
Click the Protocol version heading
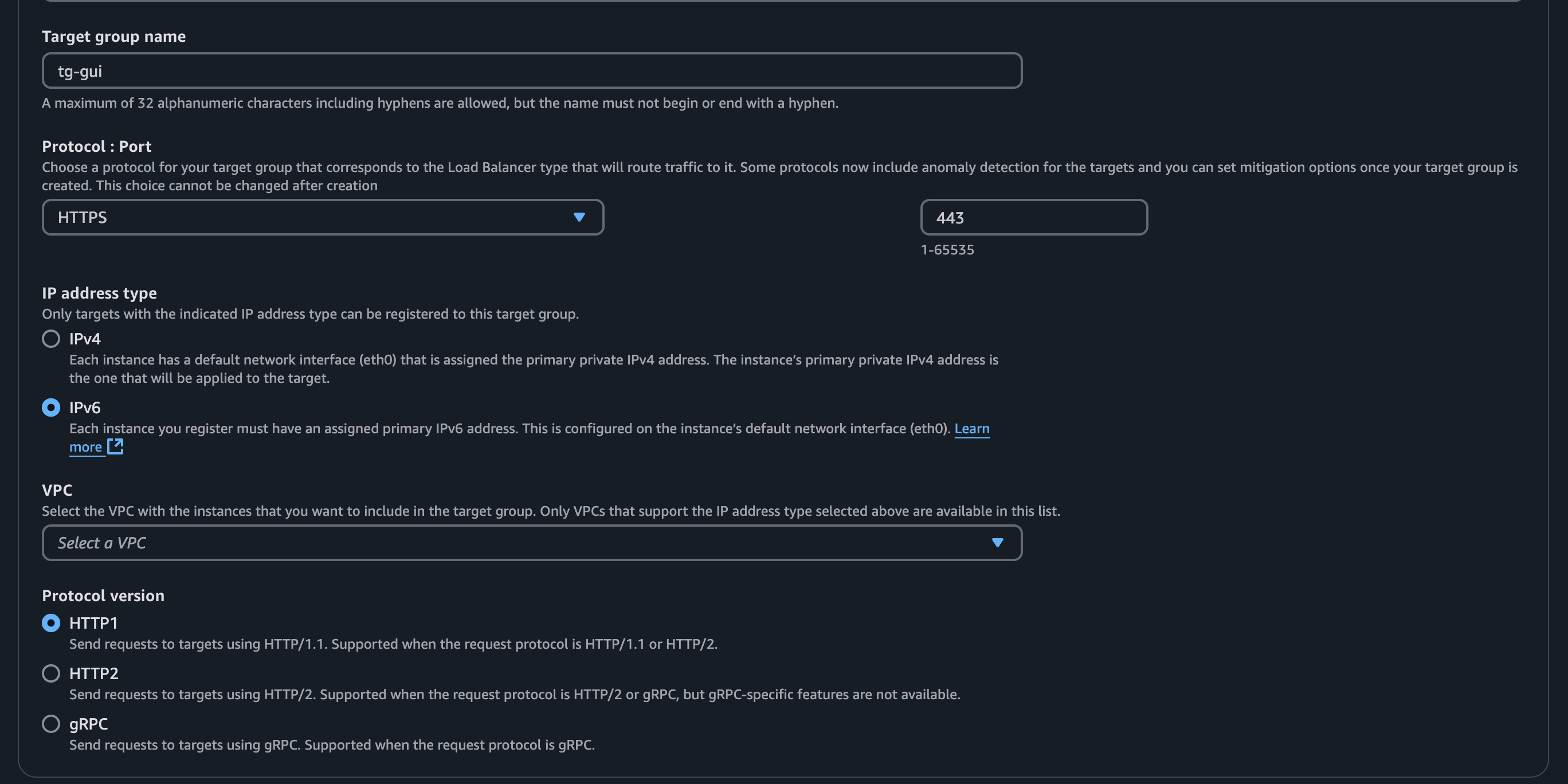click(x=103, y=595)
